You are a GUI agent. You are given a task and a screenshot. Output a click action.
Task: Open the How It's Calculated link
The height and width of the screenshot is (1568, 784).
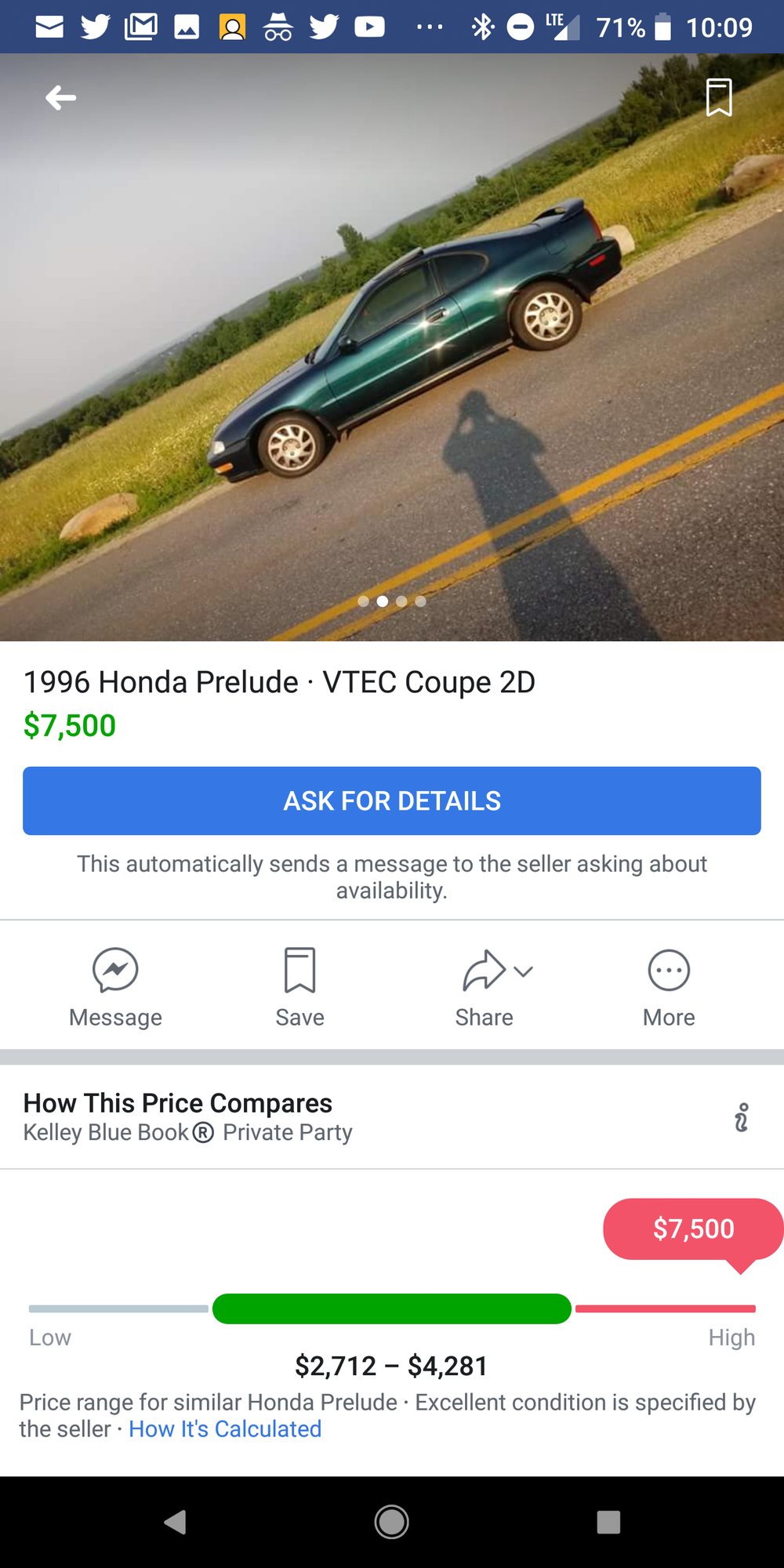pyautogui.click(x=225, y=1429)
